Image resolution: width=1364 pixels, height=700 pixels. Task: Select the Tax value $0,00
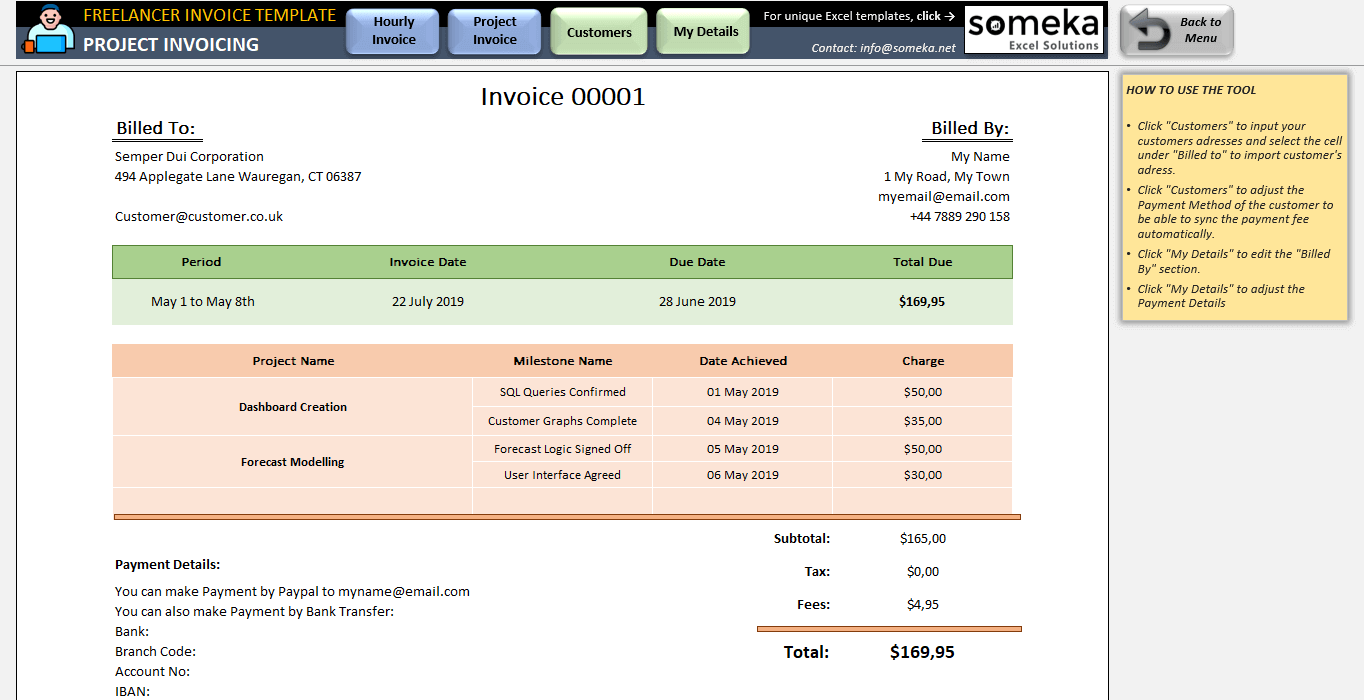click(923, 572)
